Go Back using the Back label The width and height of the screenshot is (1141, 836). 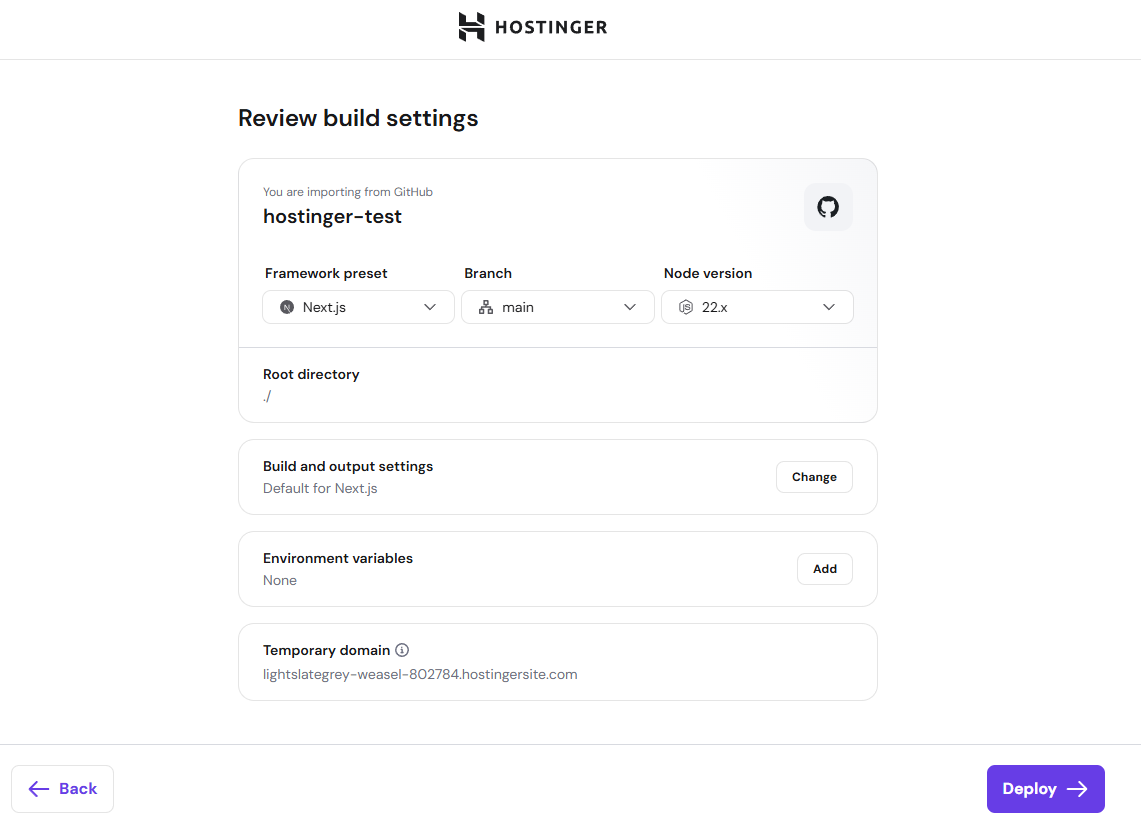[78, 789]
